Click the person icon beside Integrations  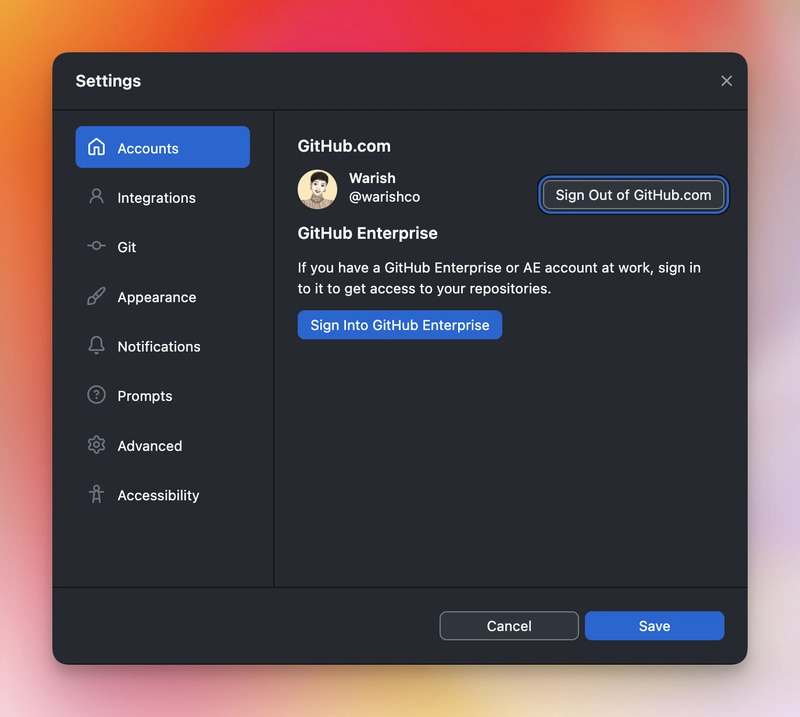pyautogui.click(x=96, y=196)
